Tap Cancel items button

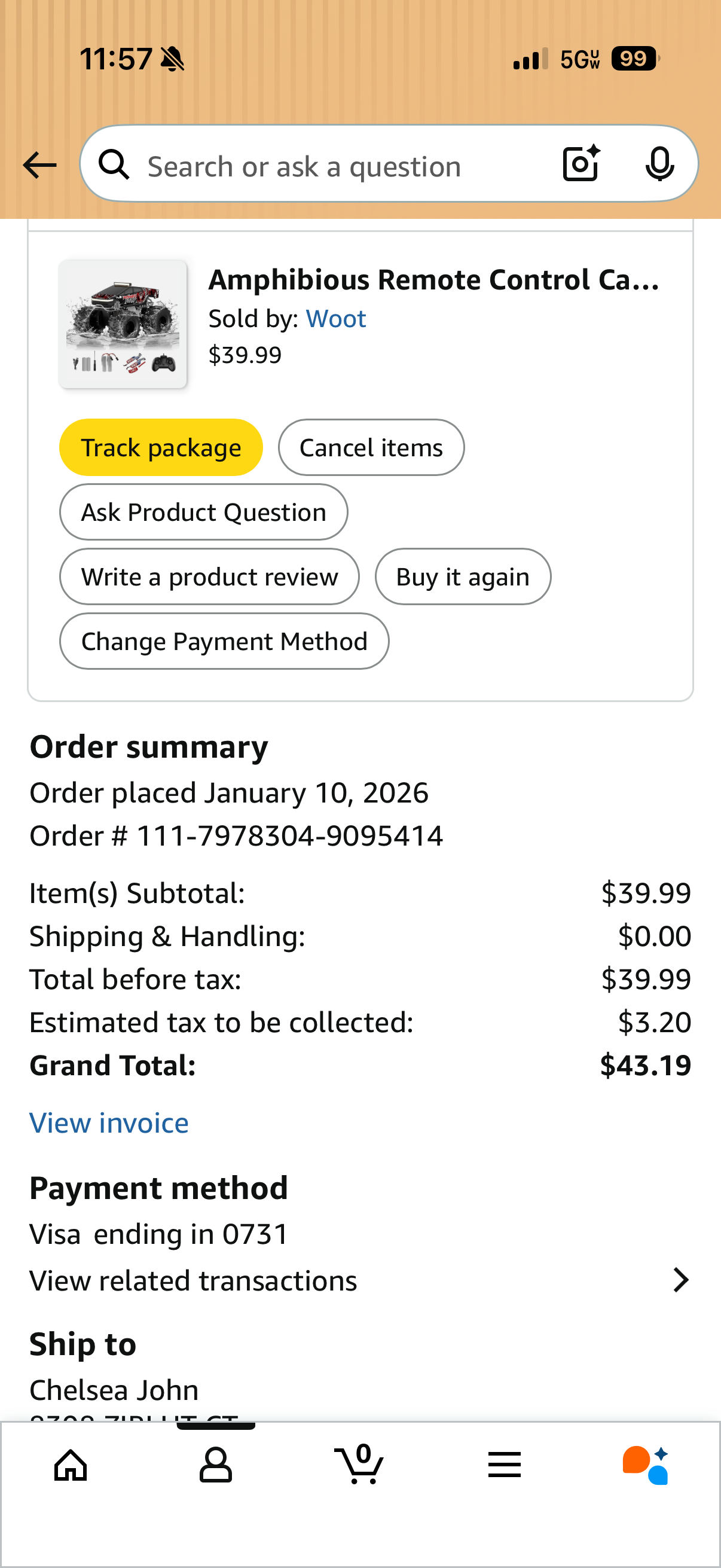coord(371,447)
